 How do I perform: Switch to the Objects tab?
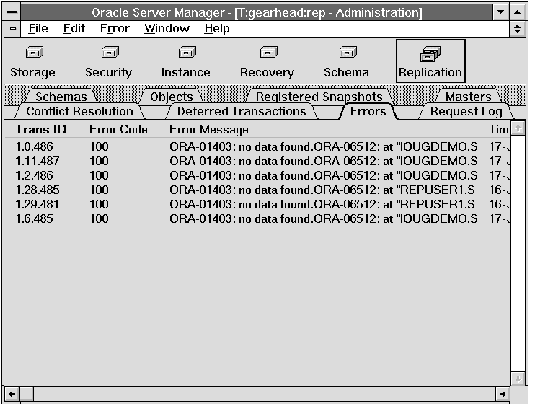172,97
